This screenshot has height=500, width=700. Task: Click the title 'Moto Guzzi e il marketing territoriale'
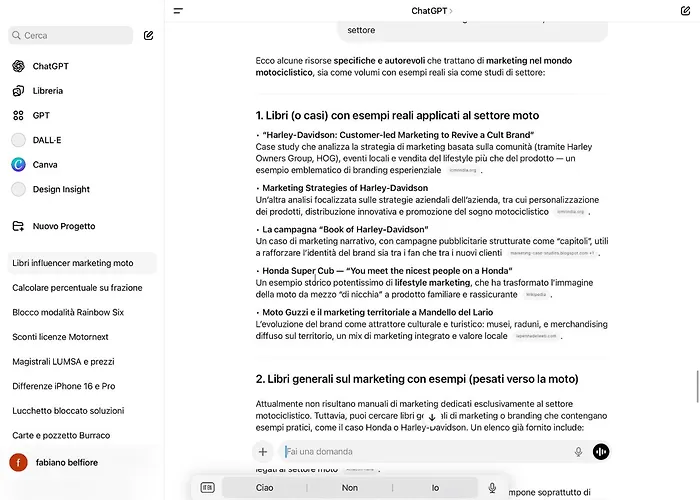[x=378, y=312]
